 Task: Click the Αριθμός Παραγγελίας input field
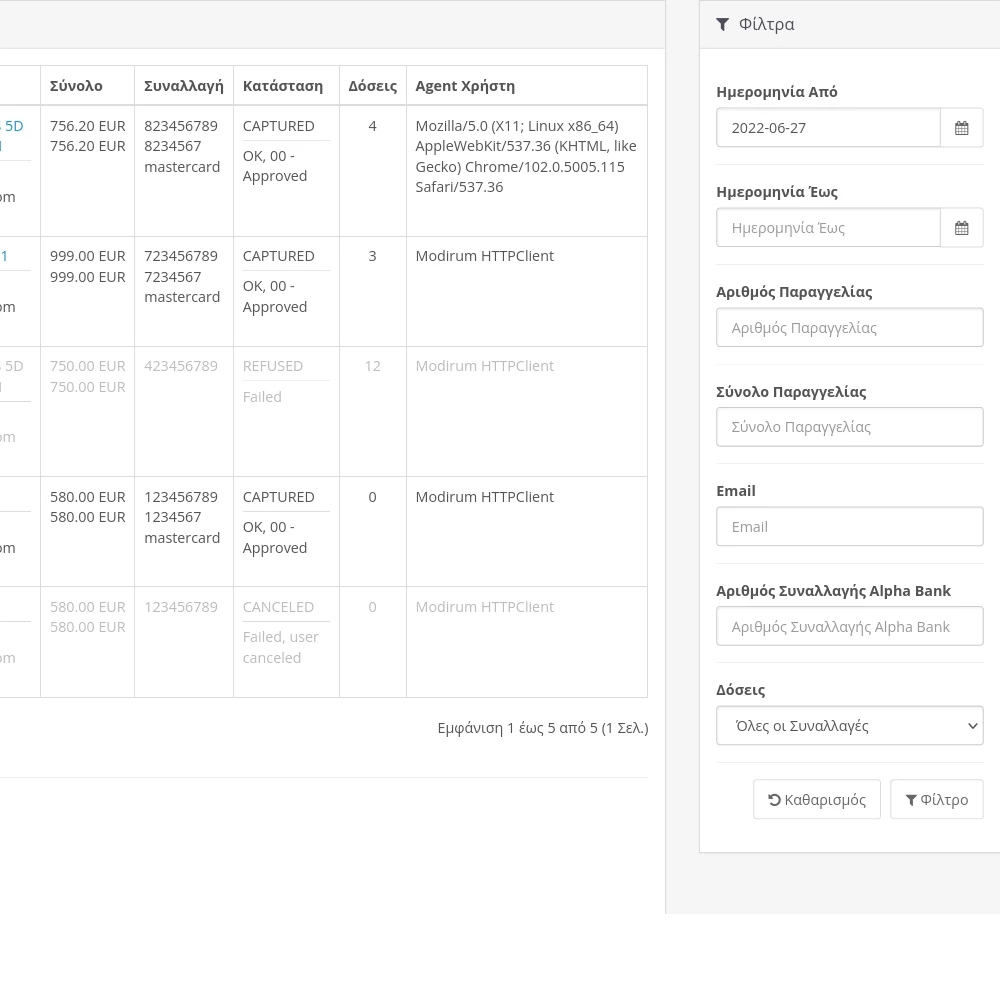pyautogui.click(x=849, y=328)
